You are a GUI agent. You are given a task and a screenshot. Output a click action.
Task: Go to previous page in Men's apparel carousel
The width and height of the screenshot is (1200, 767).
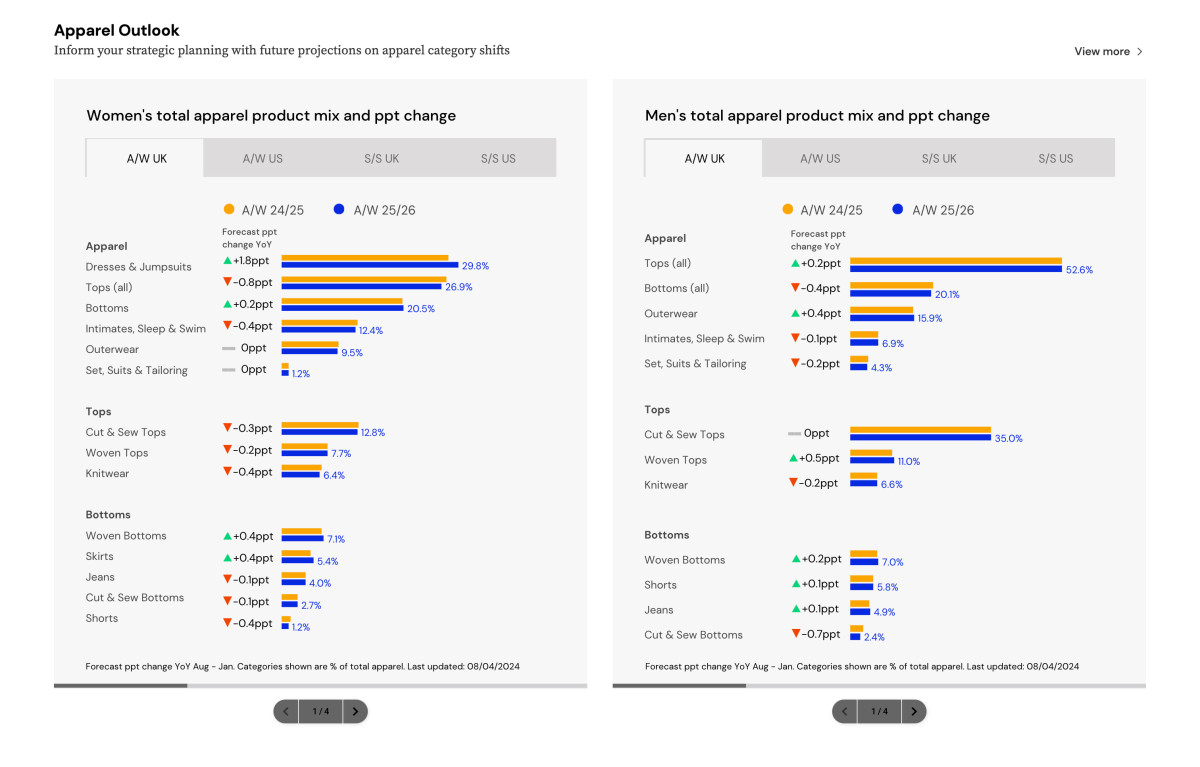(x=845, y=711)
